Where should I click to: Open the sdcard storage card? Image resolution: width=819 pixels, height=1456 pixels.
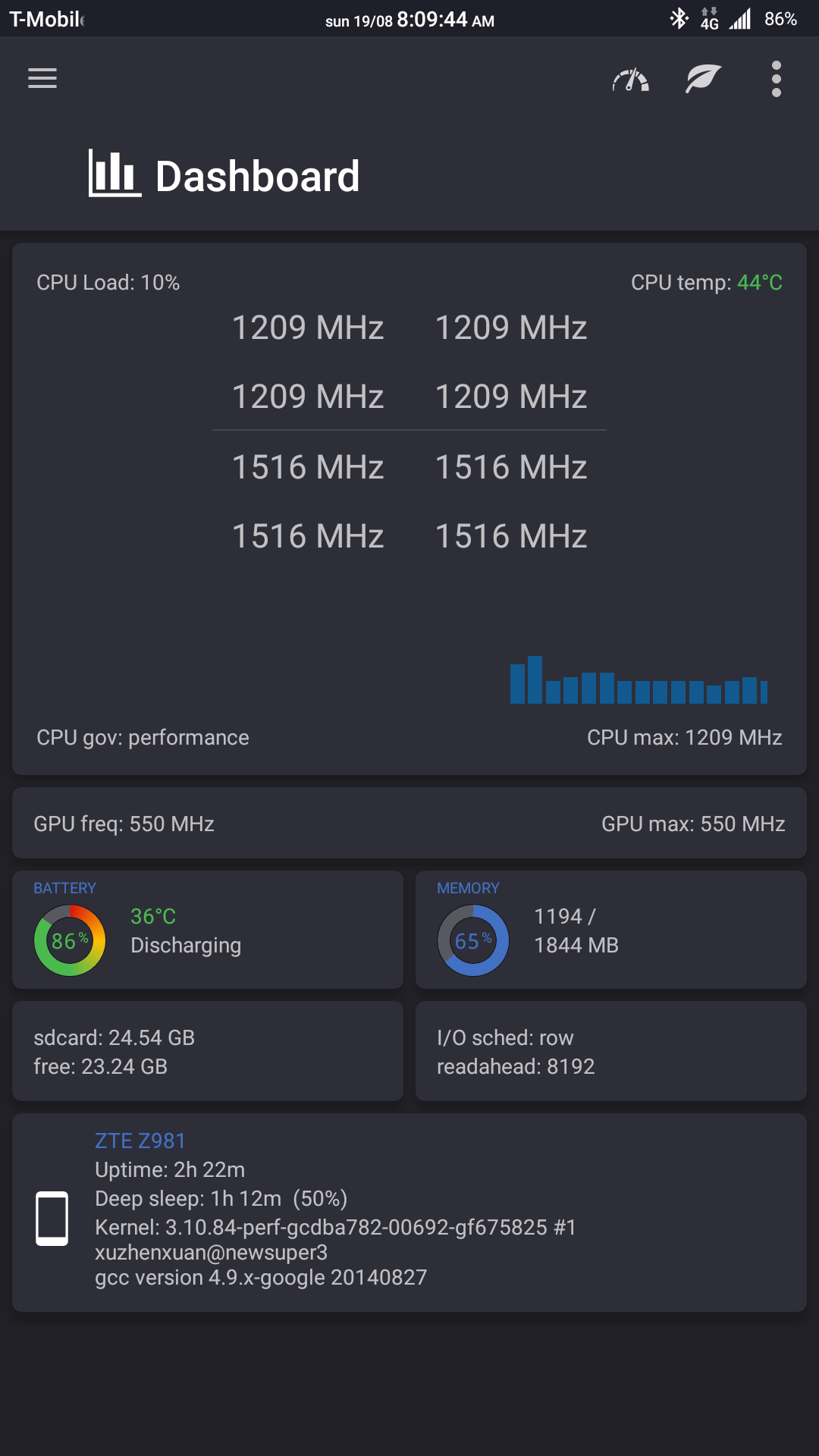click(207, 1051)
